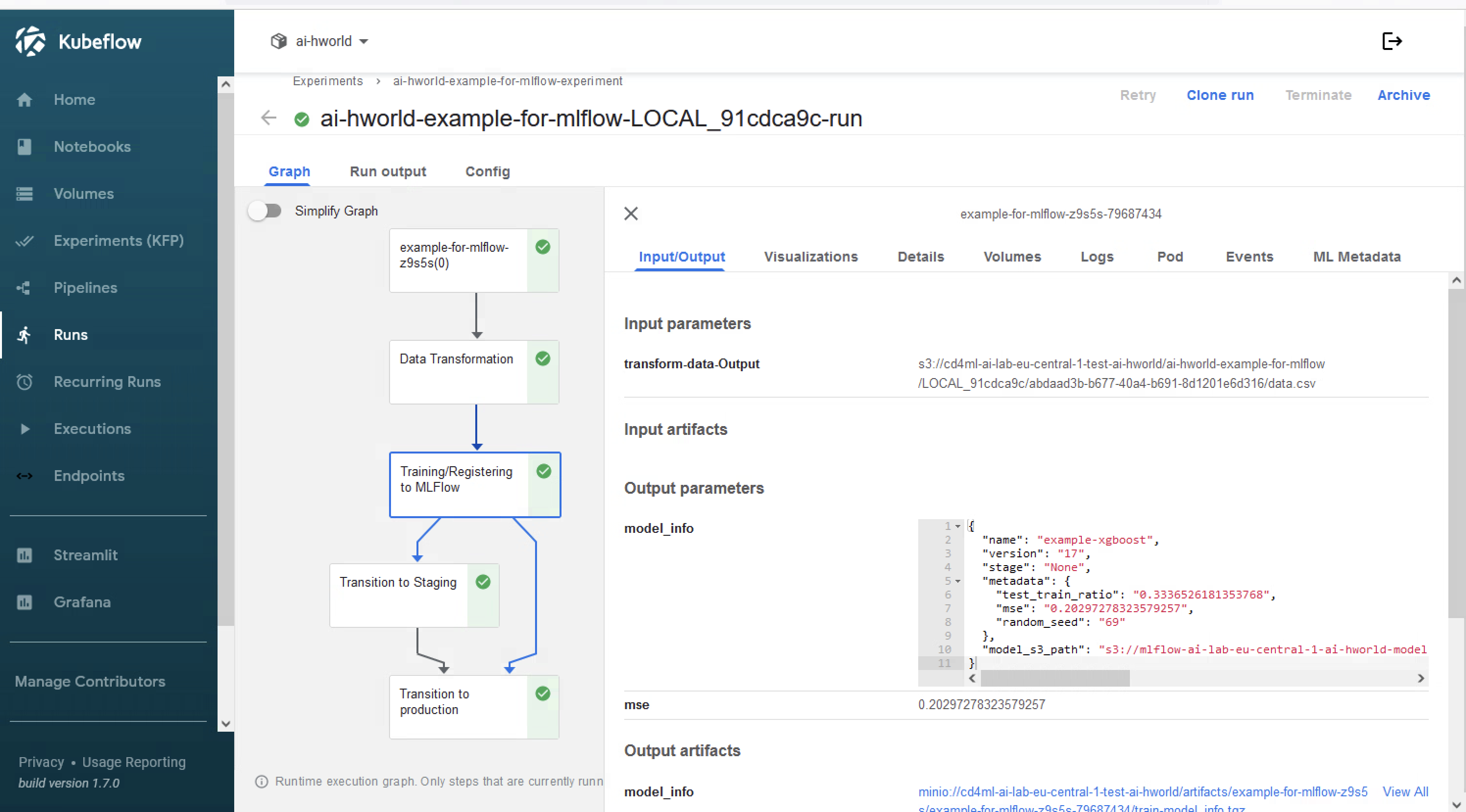
Task: Click status check on Data Transformation node
Action: [x=543, y=358]
